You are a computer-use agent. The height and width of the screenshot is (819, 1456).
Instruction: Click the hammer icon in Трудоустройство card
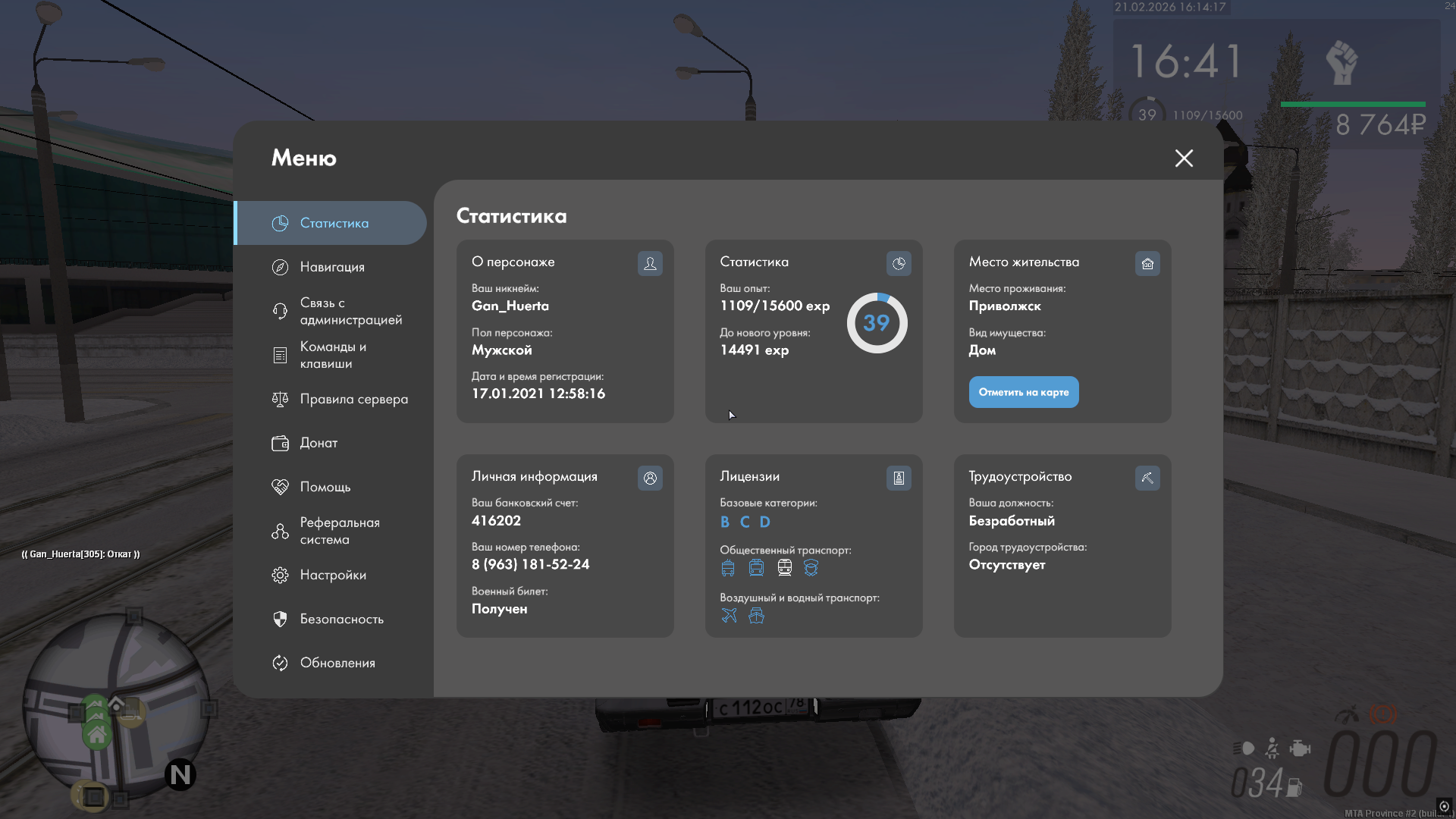pos(1147,478)
